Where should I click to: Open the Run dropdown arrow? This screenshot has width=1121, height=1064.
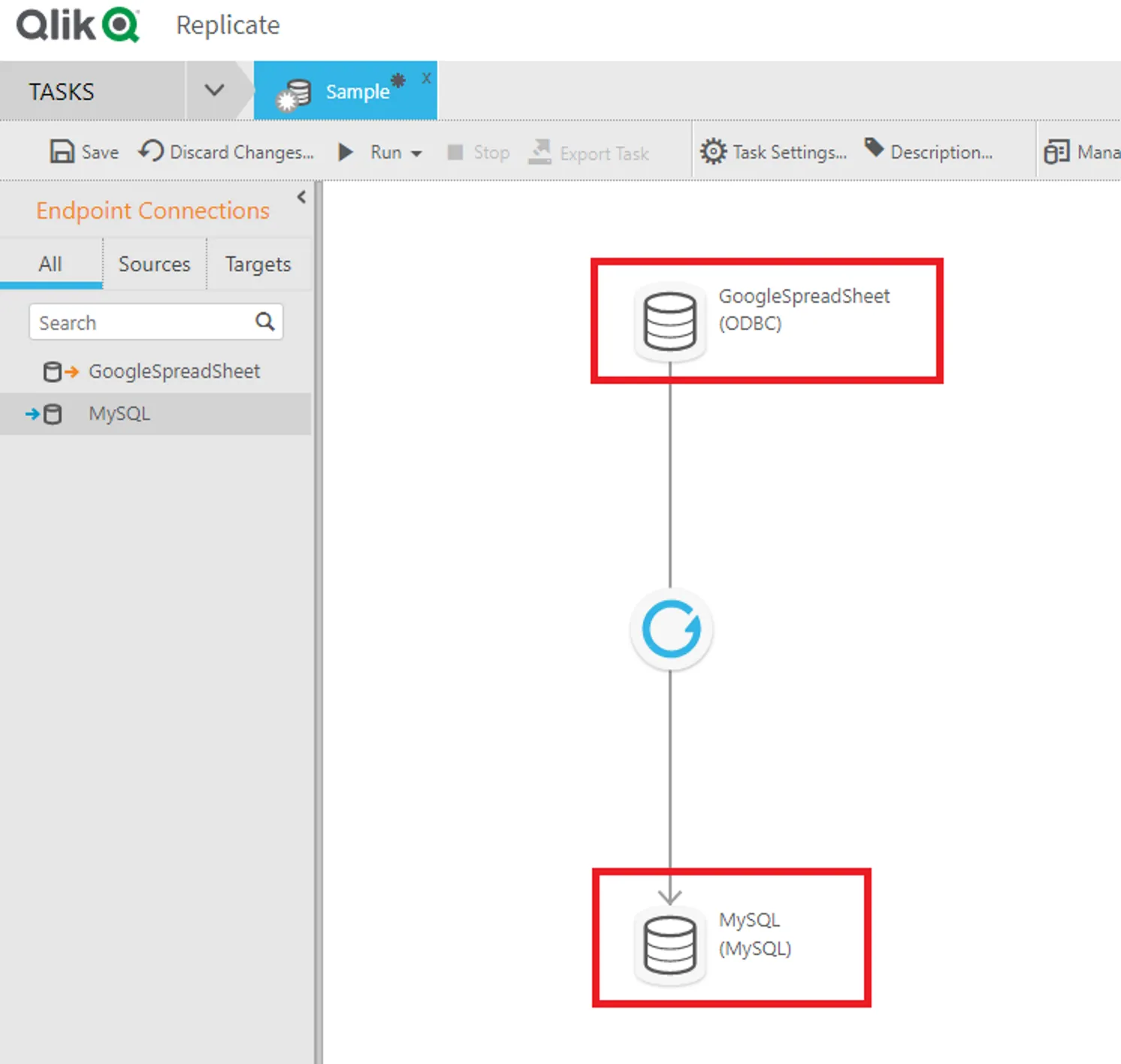point(416,153)
